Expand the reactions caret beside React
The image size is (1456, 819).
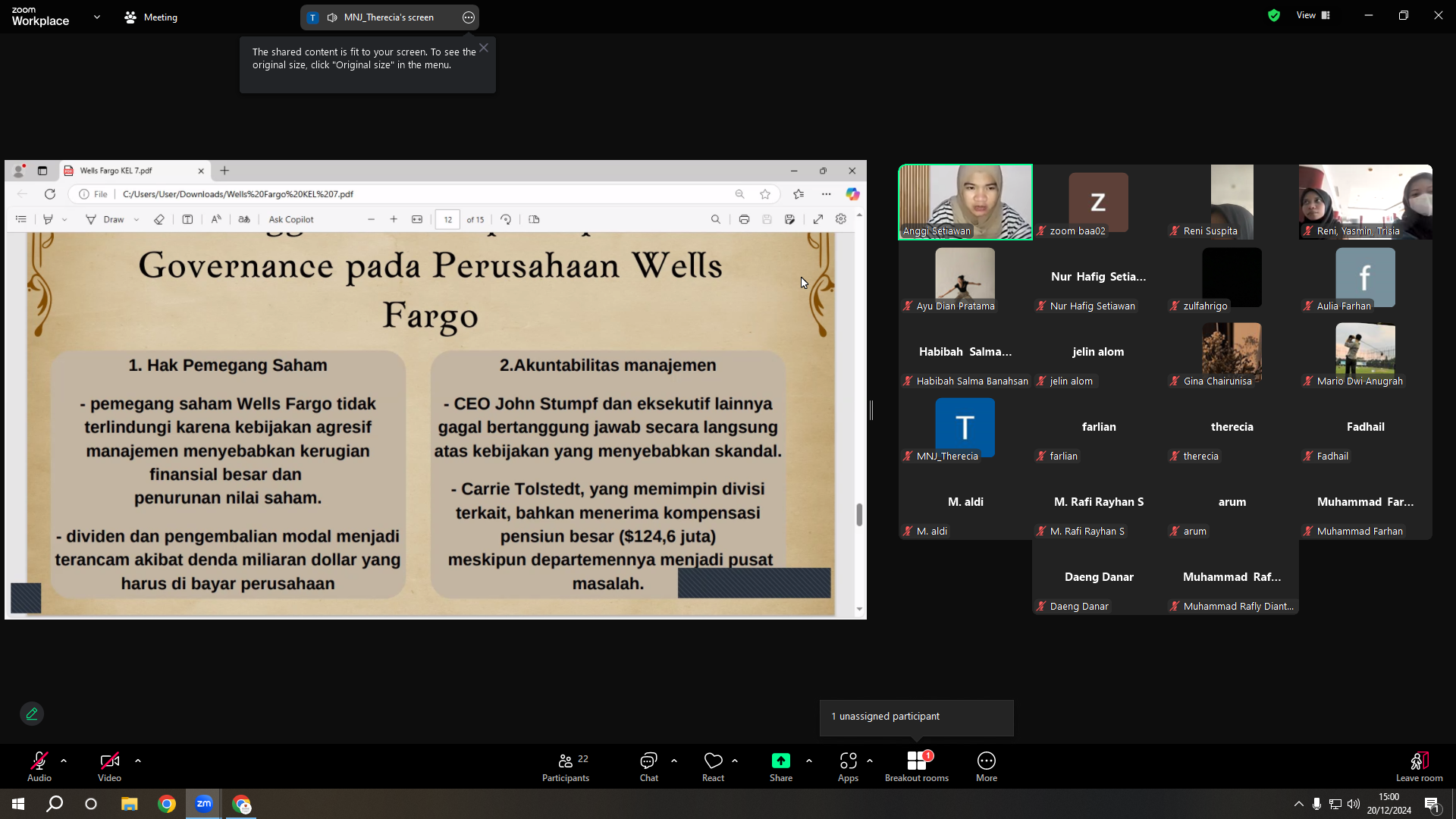[735, 760]
